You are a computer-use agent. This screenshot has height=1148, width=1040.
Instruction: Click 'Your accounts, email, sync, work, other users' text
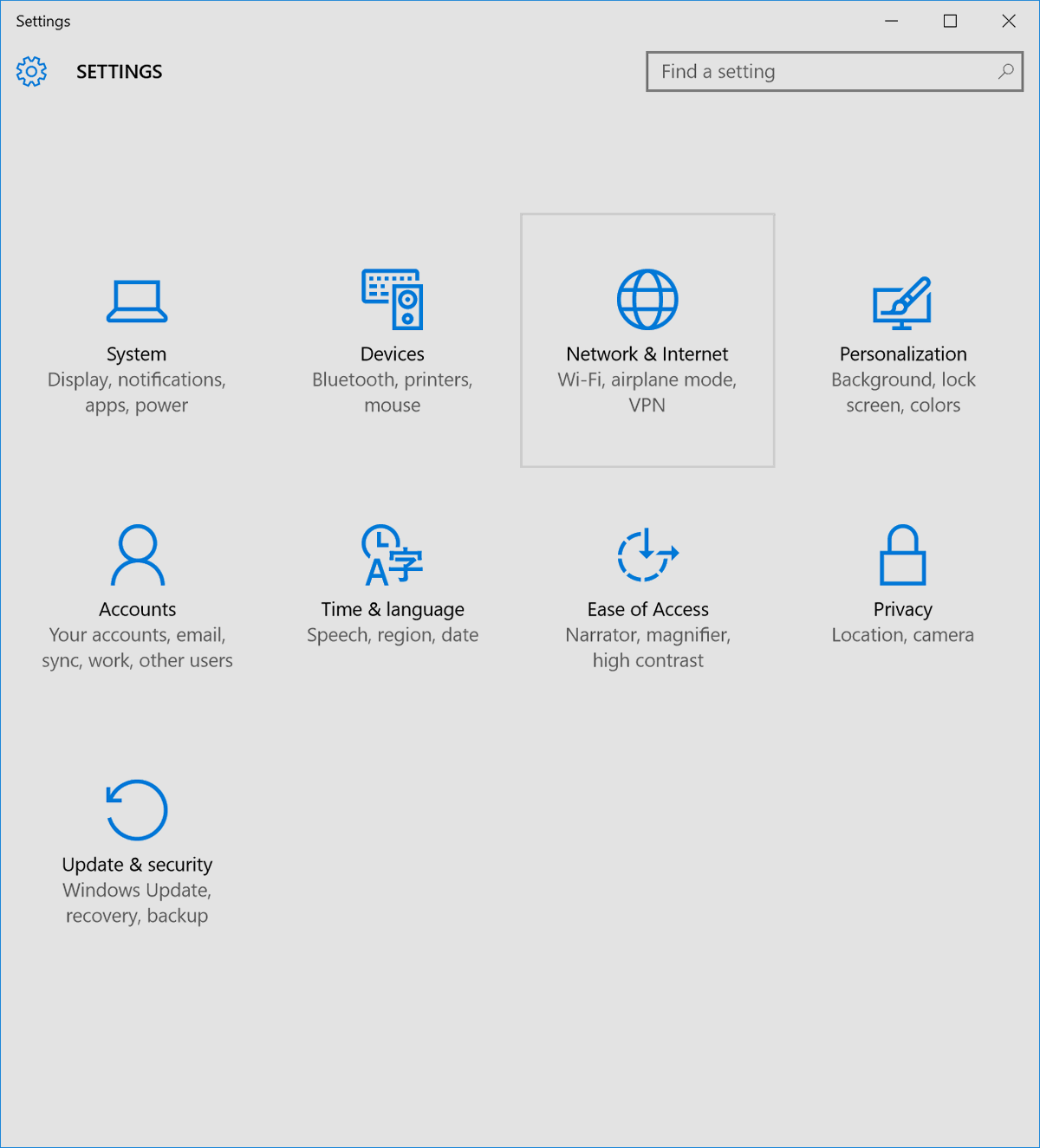point(138,647)
